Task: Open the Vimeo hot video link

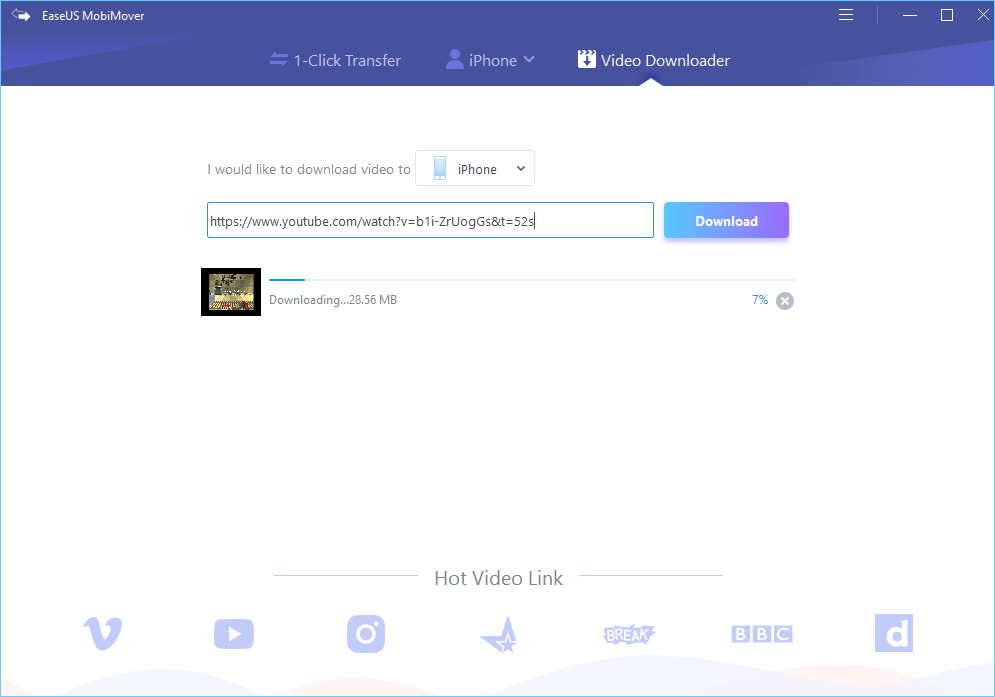Action: coord(101,633)
